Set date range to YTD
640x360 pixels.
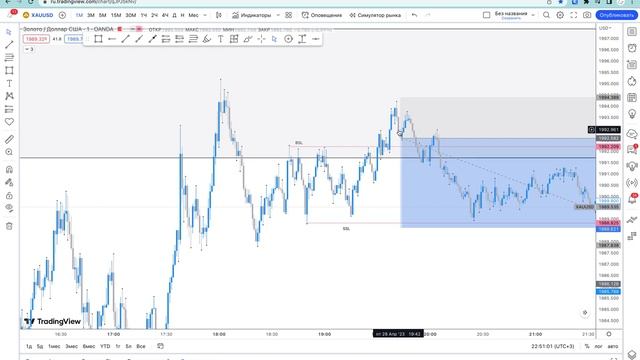[105, 346]
